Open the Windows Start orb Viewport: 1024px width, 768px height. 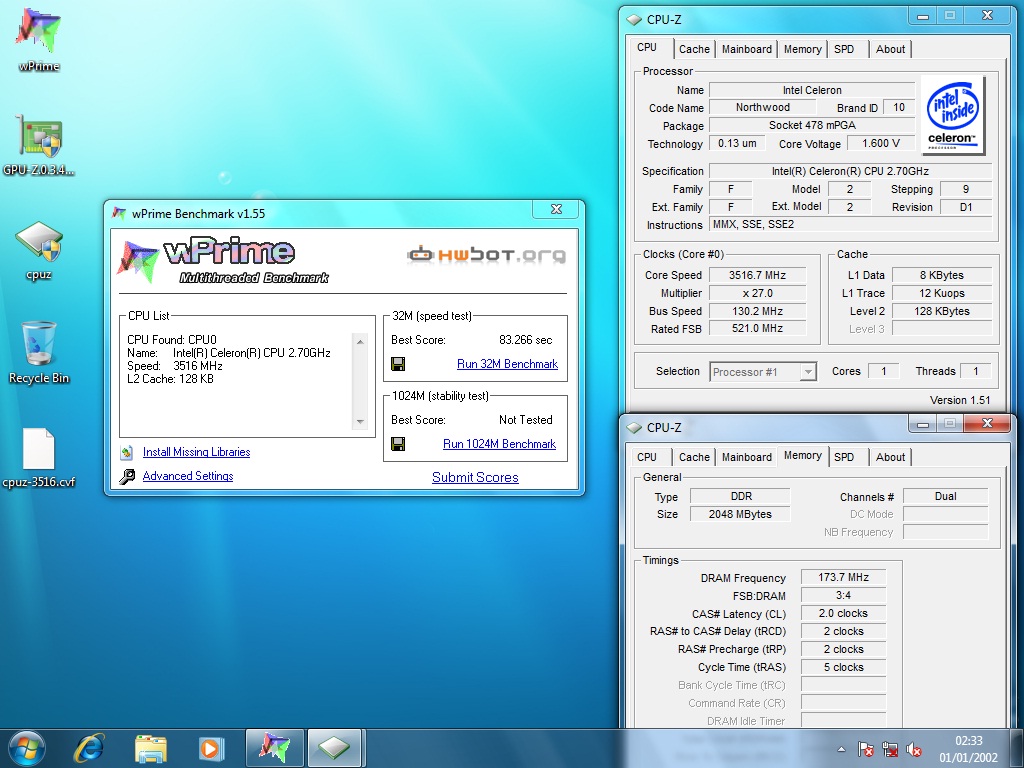click(26, 748)
